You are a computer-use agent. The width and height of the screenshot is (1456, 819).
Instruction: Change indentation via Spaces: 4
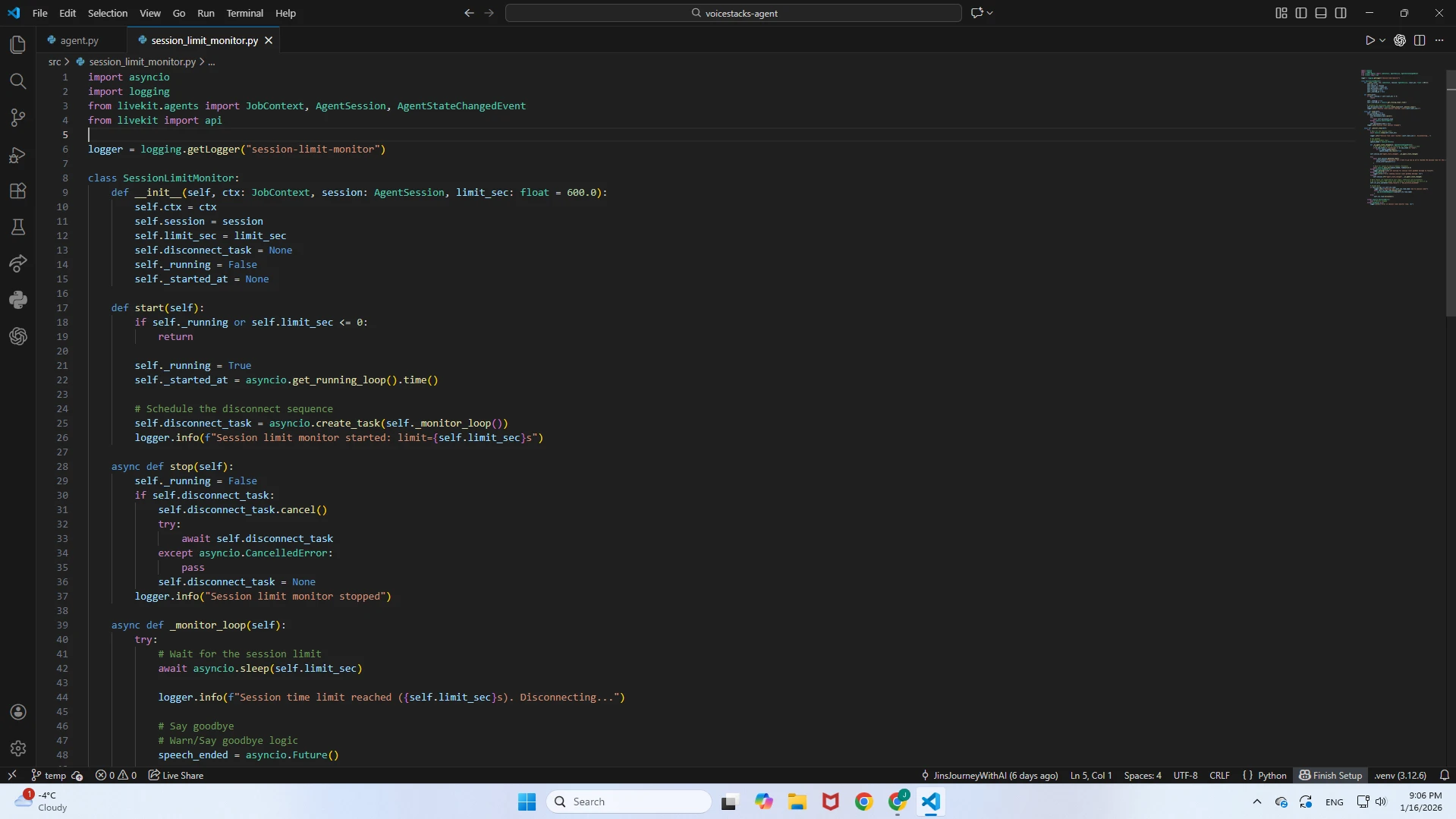pyautogui.click(x=1142, y=776)
